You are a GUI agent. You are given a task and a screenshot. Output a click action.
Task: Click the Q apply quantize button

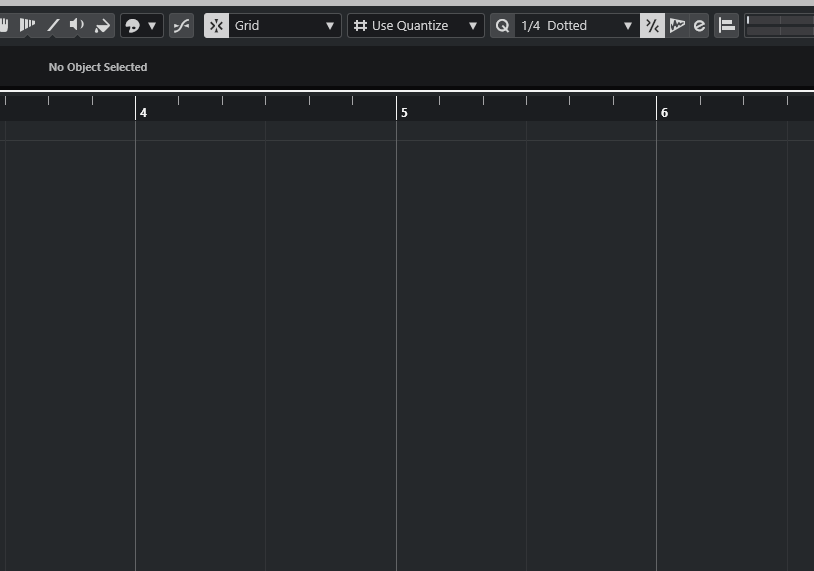[503, 25]
